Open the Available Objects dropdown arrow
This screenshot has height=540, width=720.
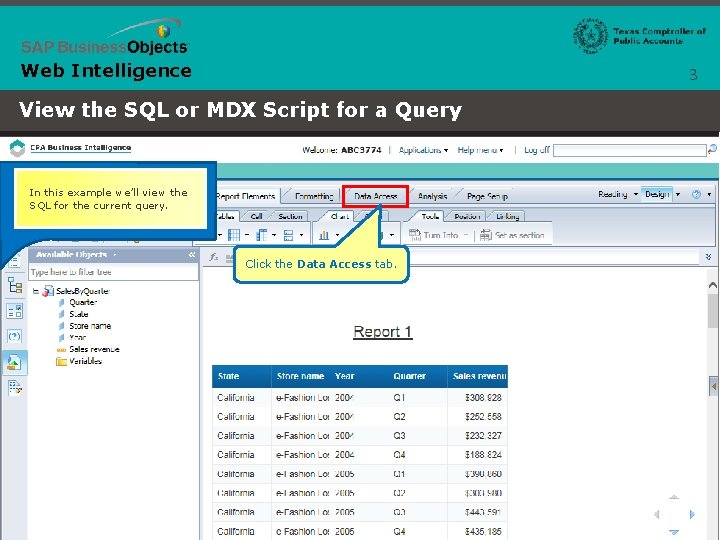[x=115, y=255]
